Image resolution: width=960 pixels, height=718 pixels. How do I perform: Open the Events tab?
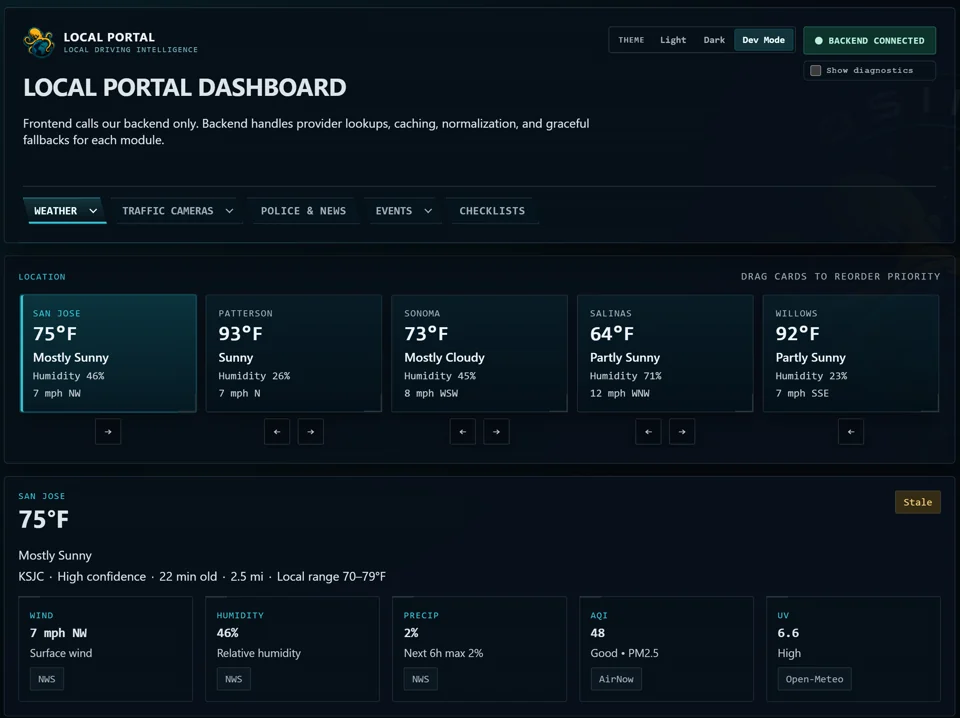click(x=403, y=211)
